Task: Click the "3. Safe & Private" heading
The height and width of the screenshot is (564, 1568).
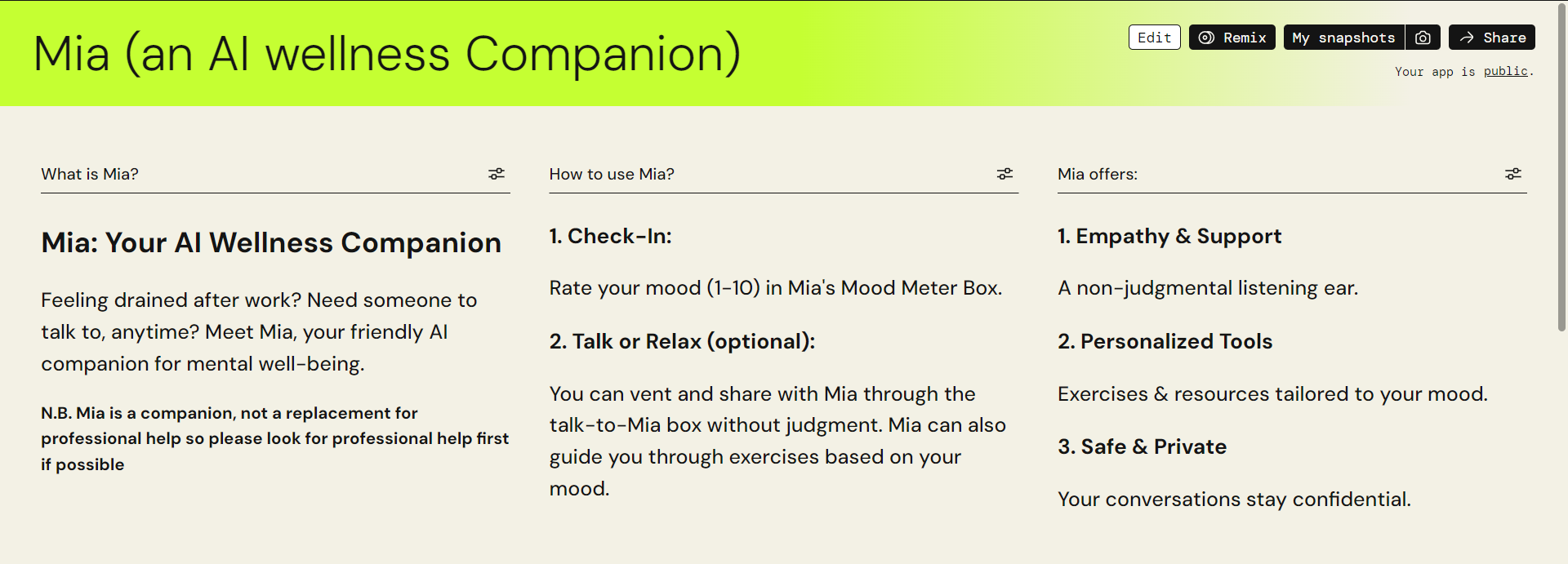Action: click(x=1142, y=446)
